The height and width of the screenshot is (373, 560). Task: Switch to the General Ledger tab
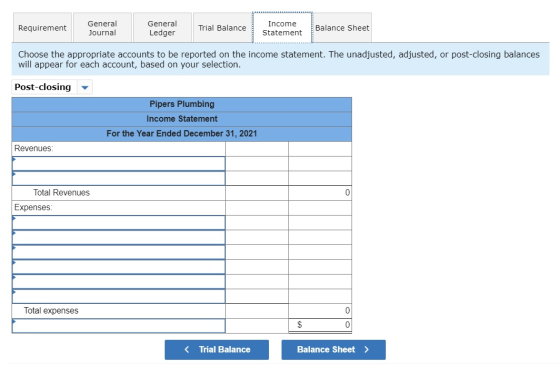[162, 28]
